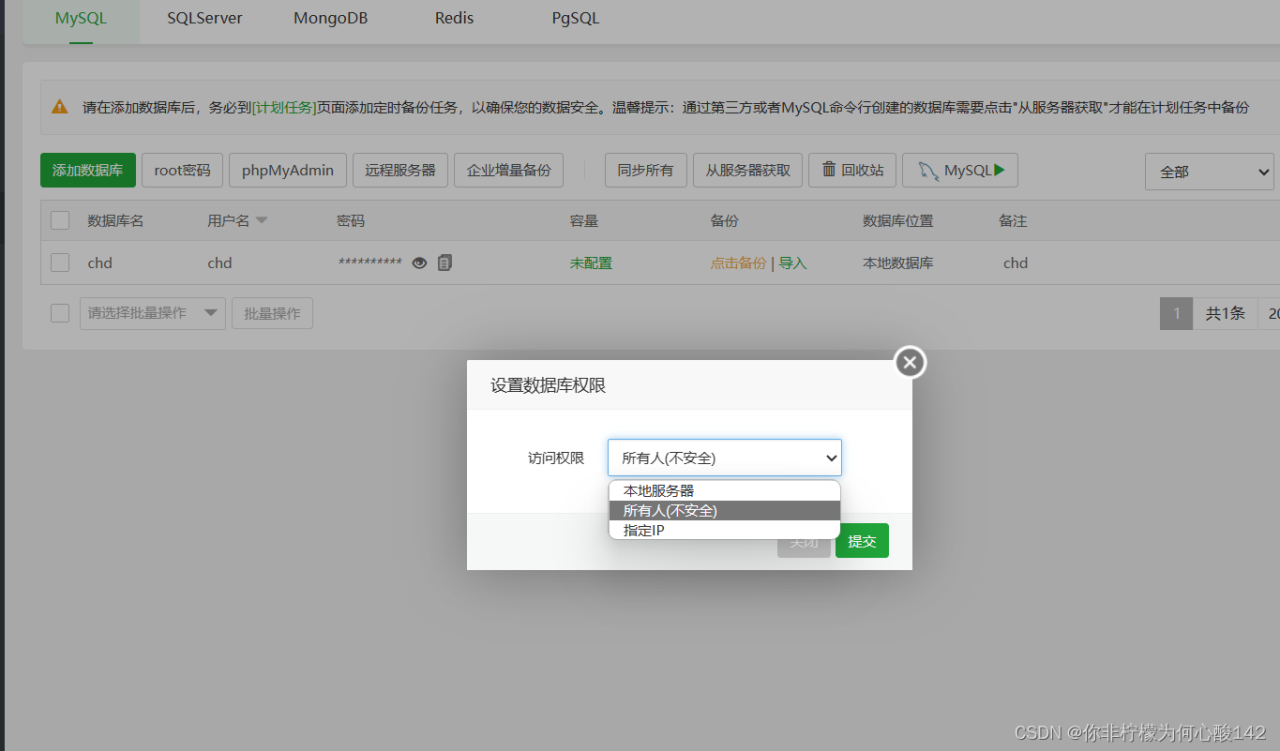The image size is (1280, 751).
Task: Check the select-all checkbox in table header
Action: [x=59, y=220]
